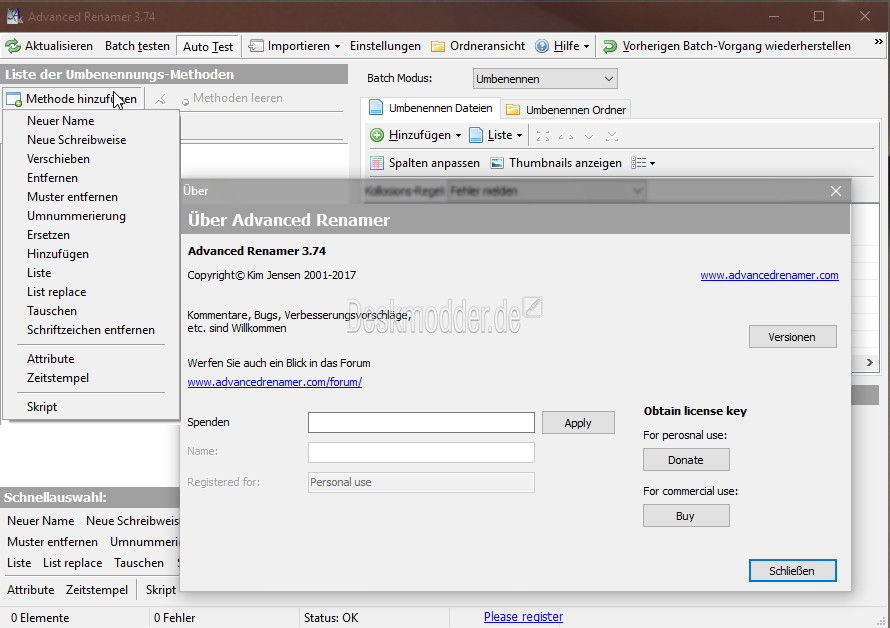Click Thumbnails anzeigen icon
This screenshot has width=890, height=628.
(x=497, y=164)
